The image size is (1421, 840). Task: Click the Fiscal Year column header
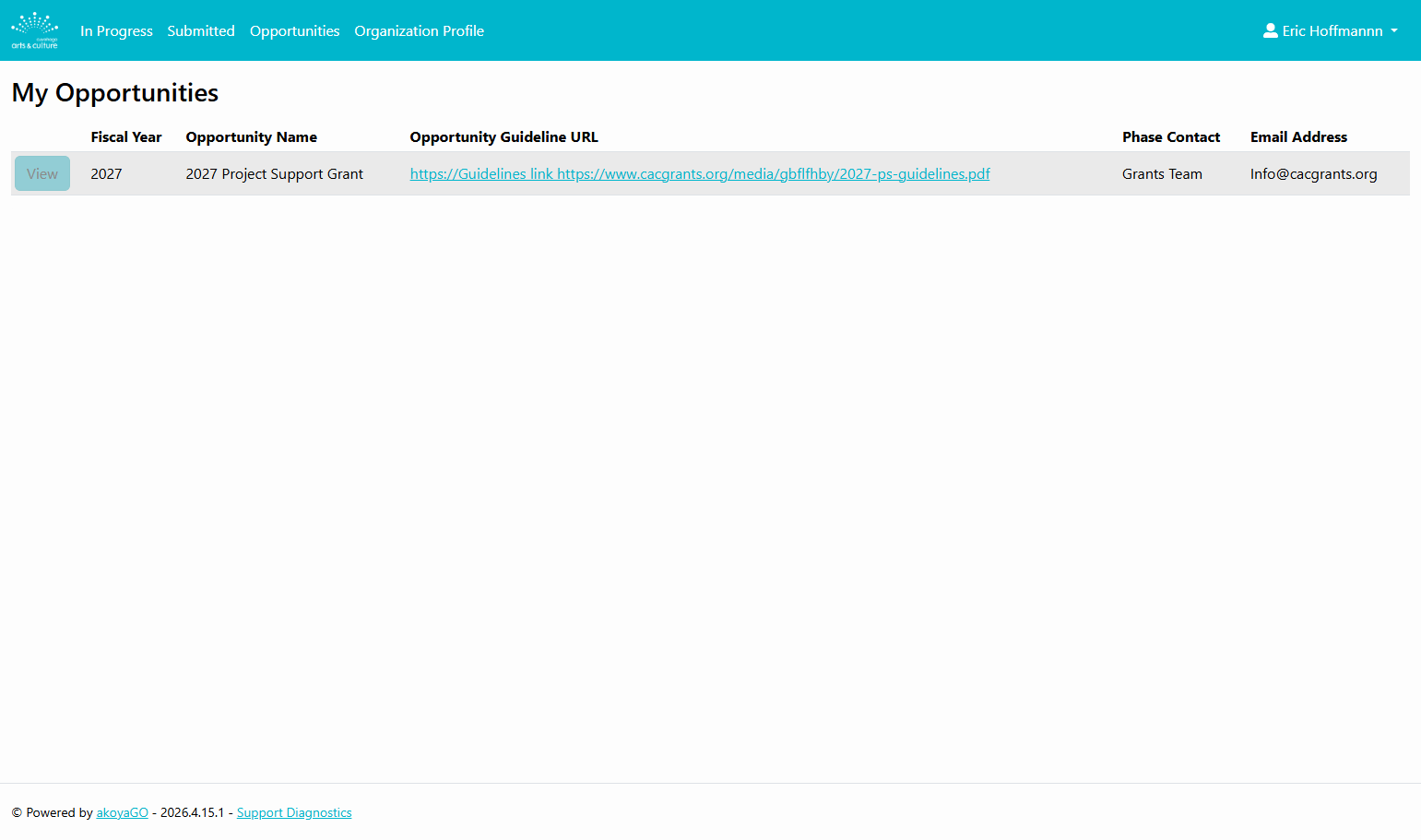point(126,136)
